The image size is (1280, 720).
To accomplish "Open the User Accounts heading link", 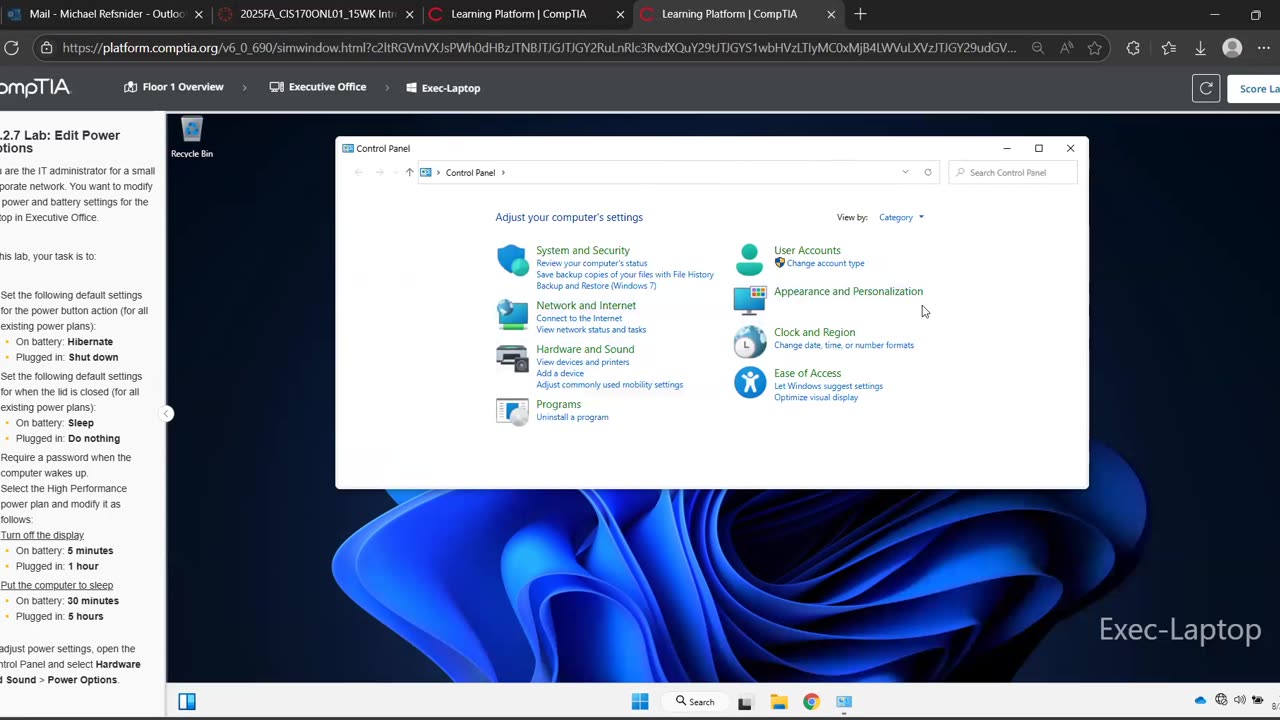I will [x=807, y=250].
